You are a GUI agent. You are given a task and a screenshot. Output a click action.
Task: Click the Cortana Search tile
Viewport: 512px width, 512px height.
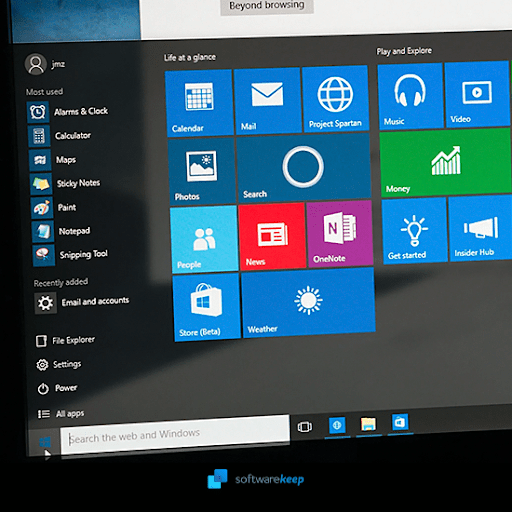click(x=304, y=168)
